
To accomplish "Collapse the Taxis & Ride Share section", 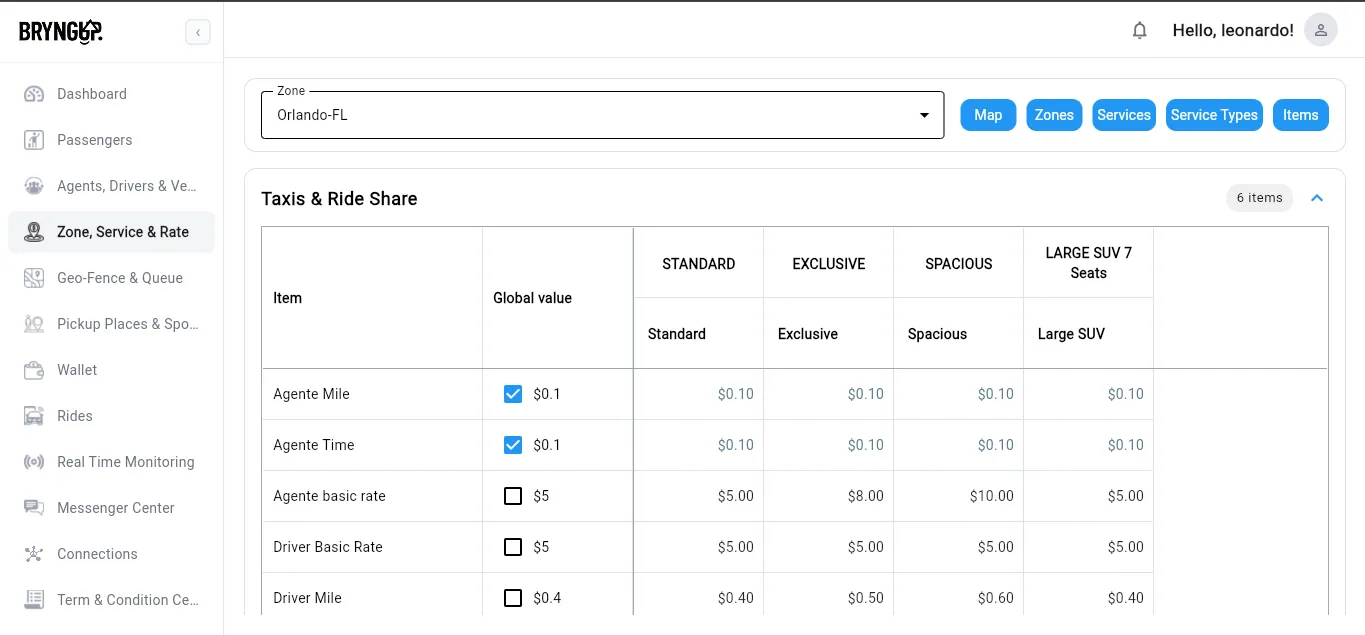I will point(1317,198).
